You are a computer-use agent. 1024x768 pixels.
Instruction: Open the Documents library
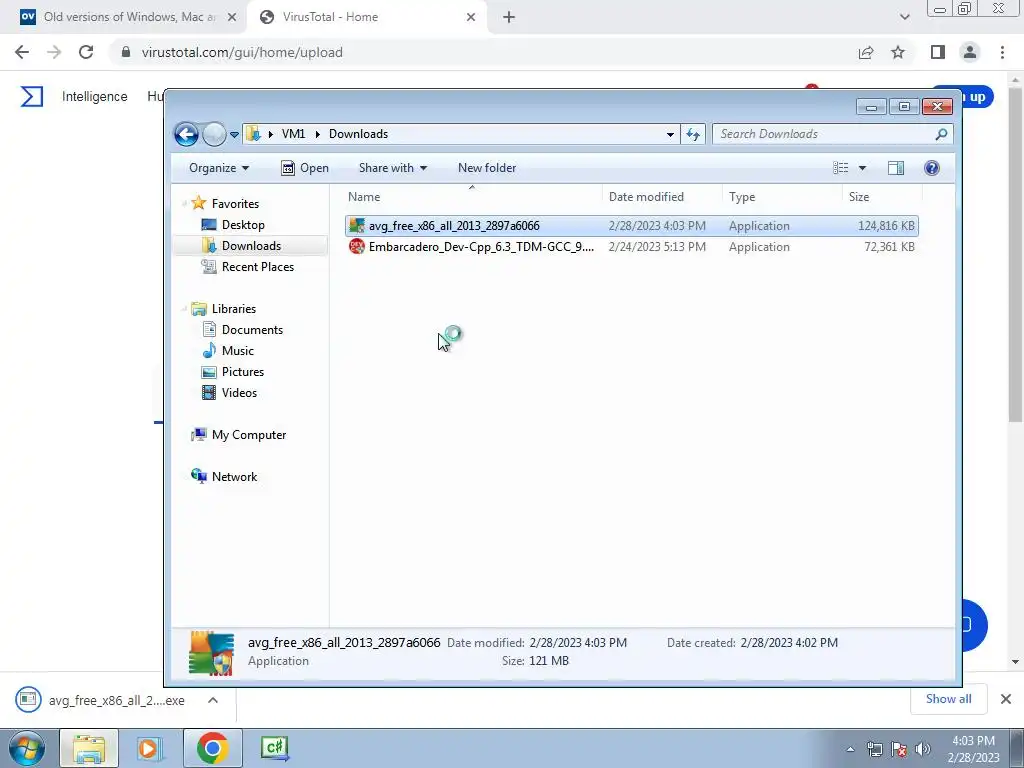pos(252,330)
